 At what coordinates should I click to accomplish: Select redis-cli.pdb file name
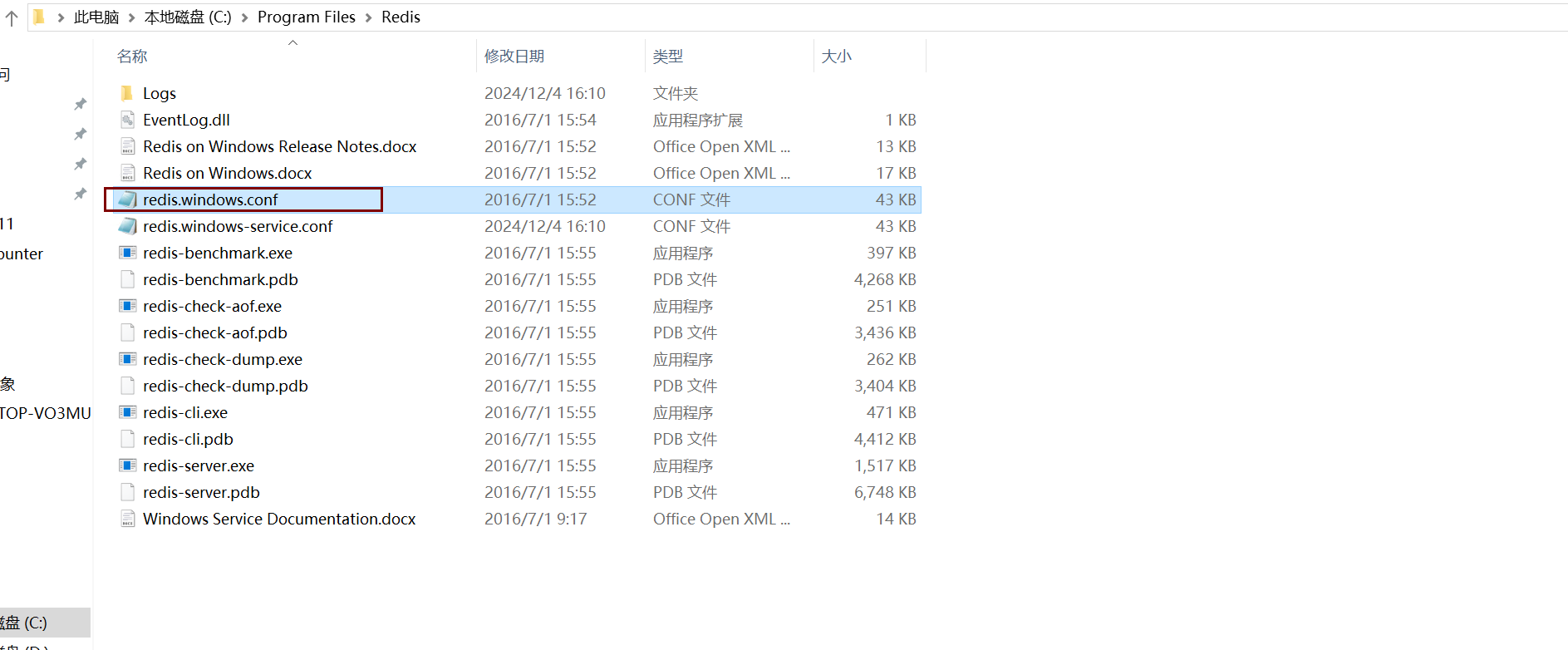[x=188, y=439]
